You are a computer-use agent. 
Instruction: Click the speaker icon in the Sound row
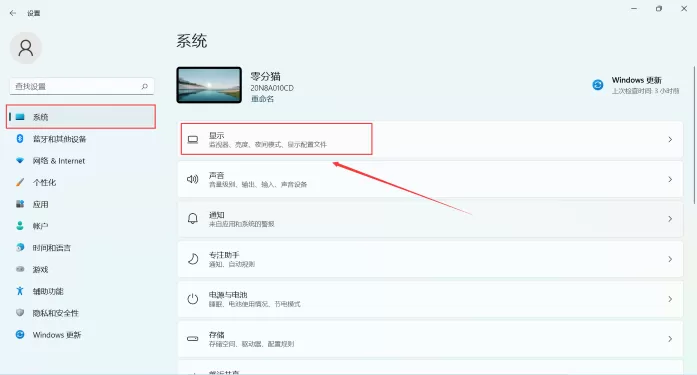[x=192, y=179]
